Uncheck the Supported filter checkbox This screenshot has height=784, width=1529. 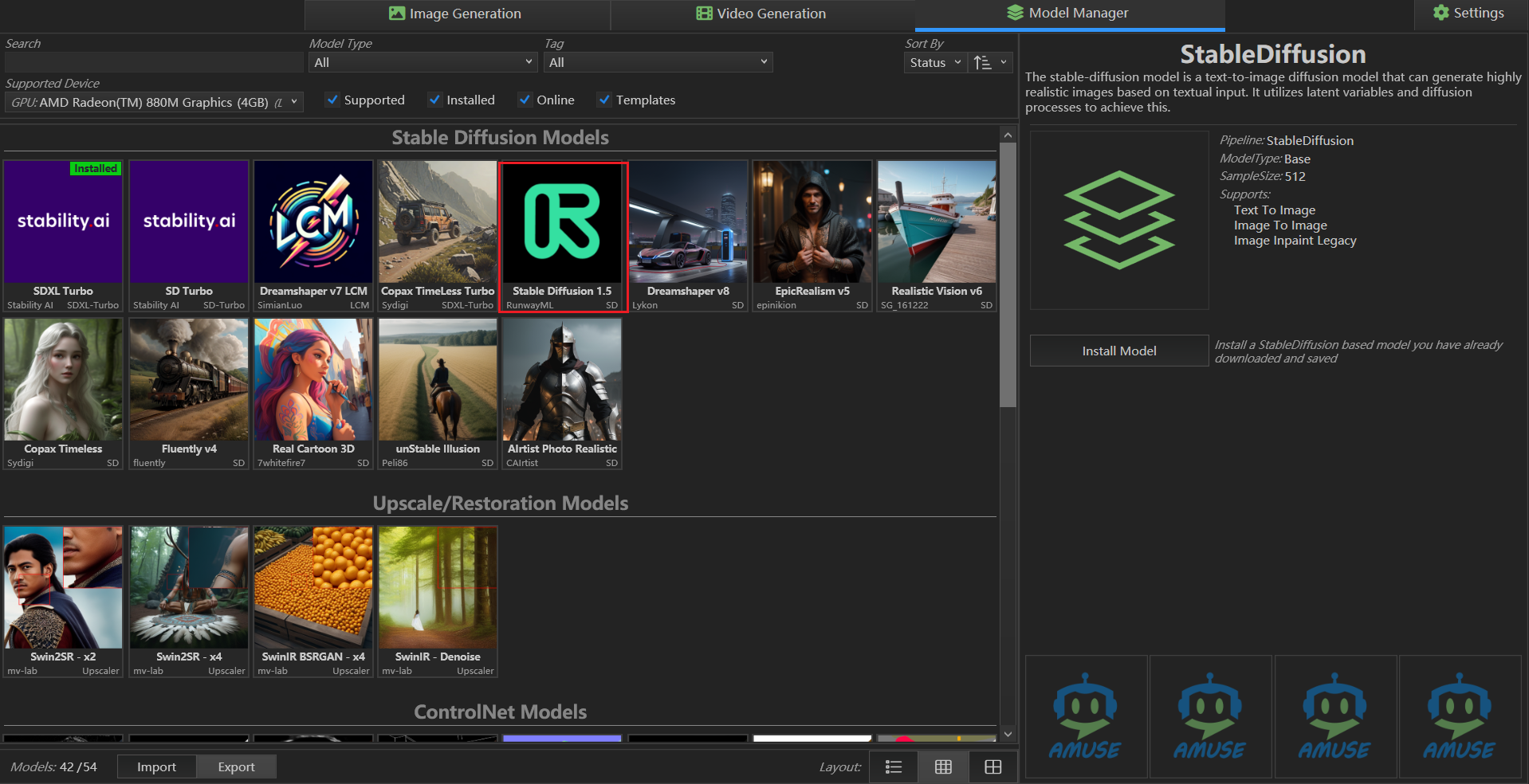tap(332, 100)
